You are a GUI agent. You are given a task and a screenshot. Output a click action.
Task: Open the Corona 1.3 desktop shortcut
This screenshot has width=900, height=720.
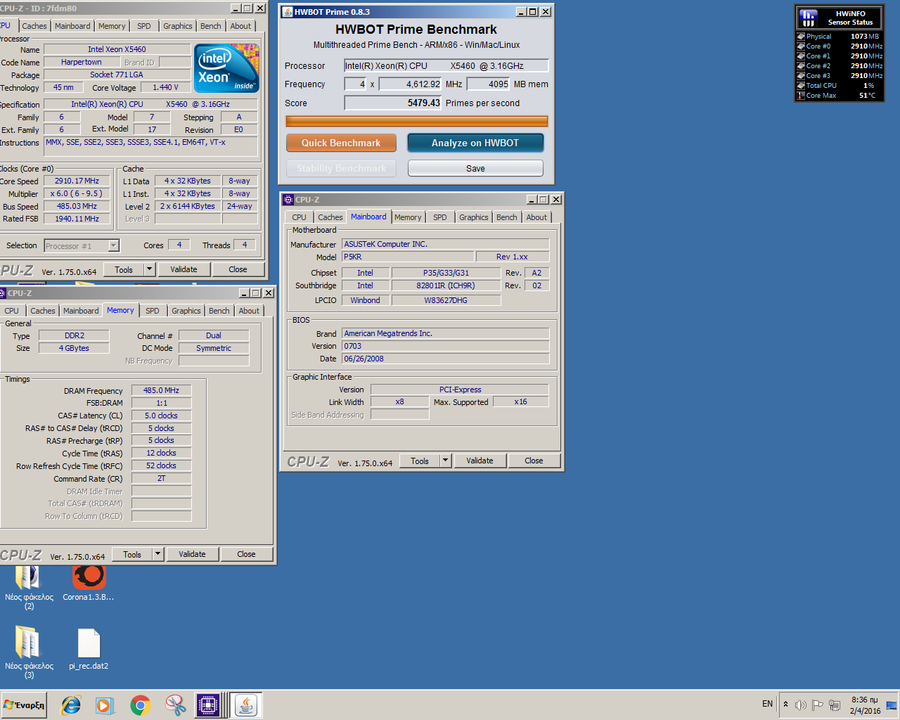pyautogui.click(x=88, y=577)
